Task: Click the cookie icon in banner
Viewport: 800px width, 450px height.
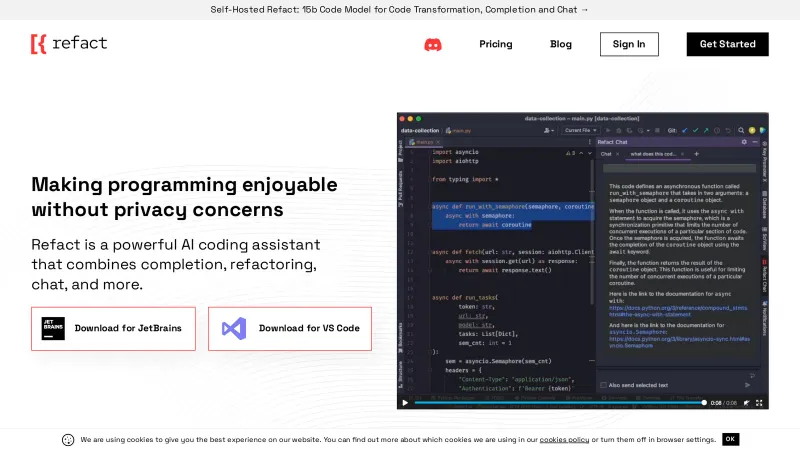Action: click(x=68, y=439)
